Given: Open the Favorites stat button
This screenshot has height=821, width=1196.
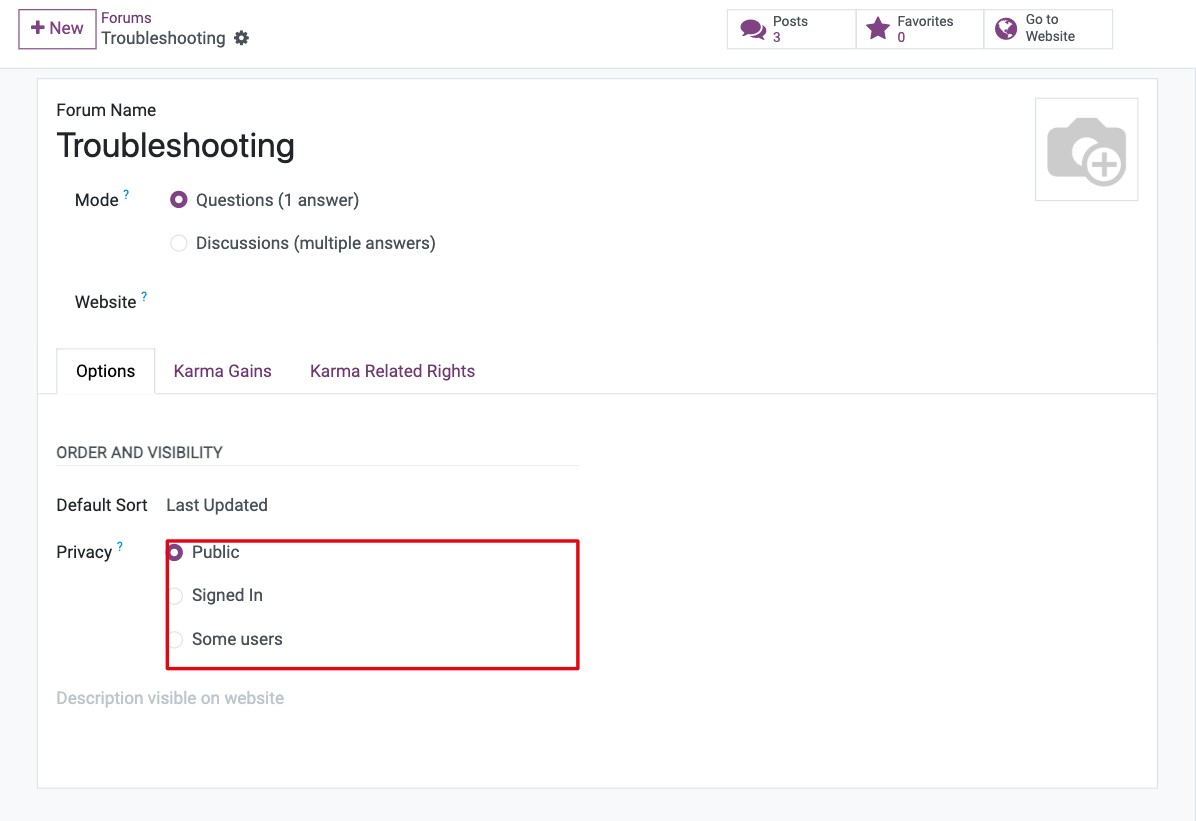Looking at the screenshot, I should coord(919,29).
